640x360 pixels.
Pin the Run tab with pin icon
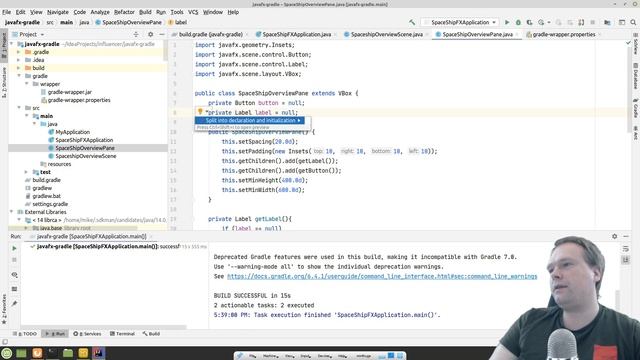[x=14, y=303]
